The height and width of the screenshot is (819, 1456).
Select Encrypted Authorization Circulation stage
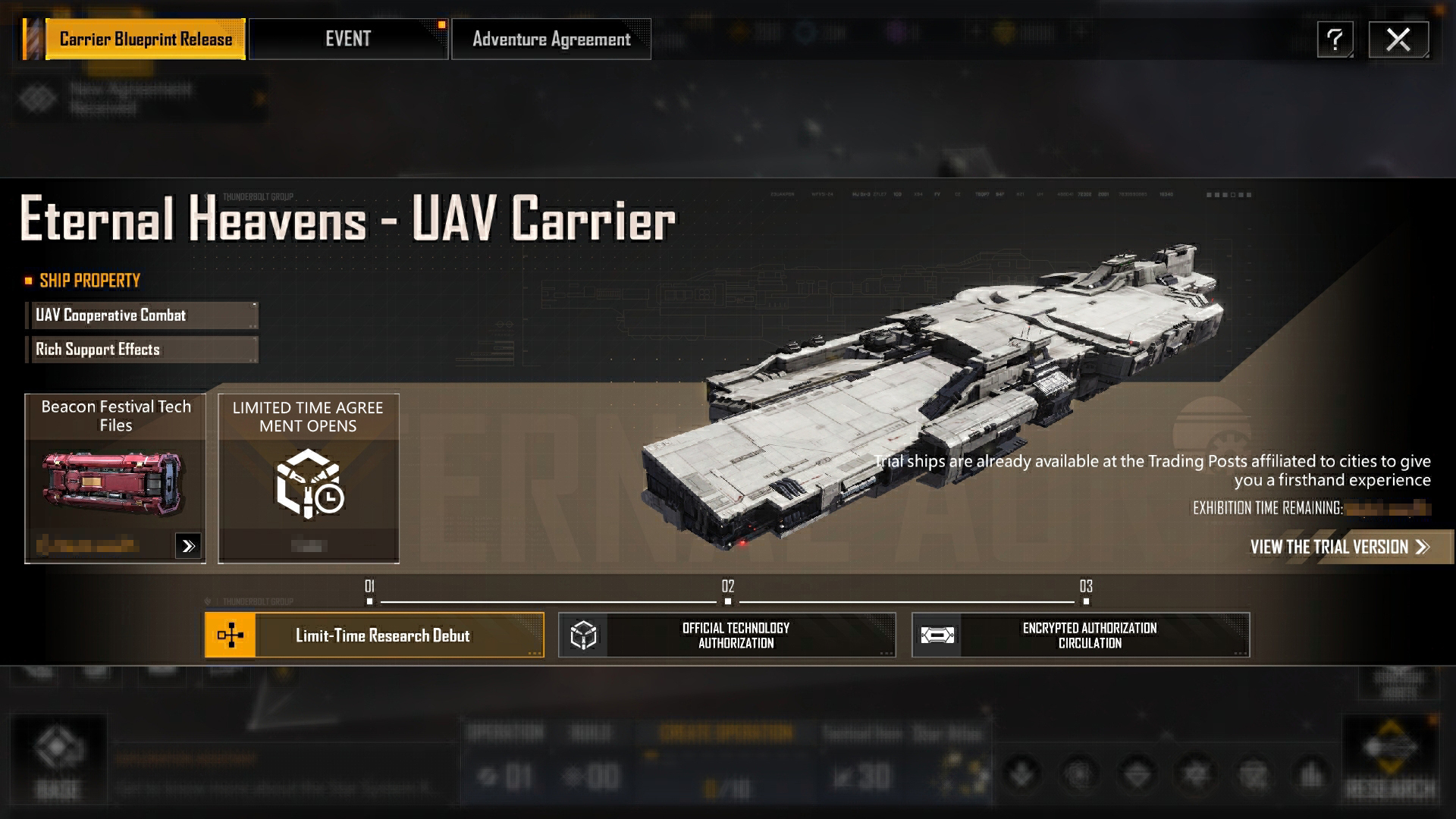[1081, 635]
